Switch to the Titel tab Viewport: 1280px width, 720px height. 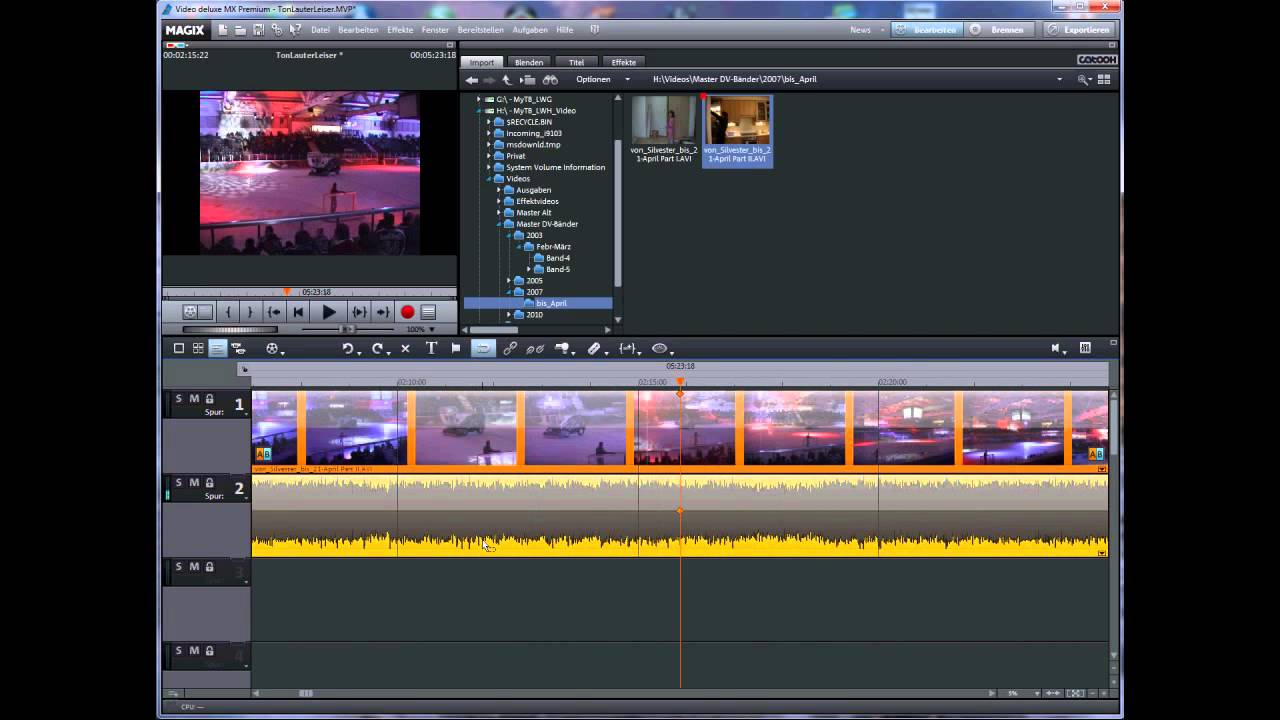576,62
